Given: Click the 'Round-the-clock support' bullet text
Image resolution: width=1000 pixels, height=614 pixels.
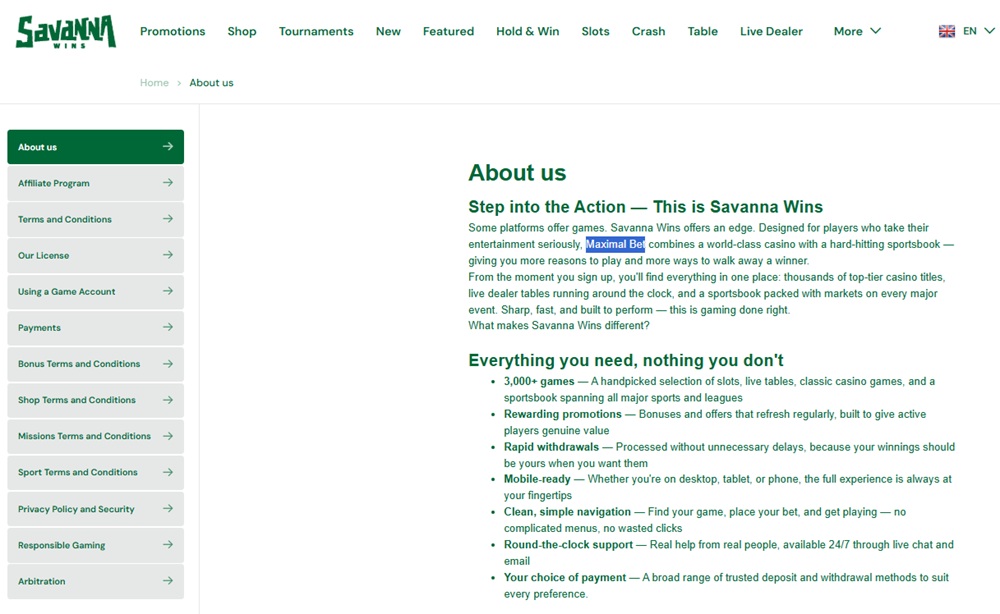Looking at the screenshot, I should 568,545.
